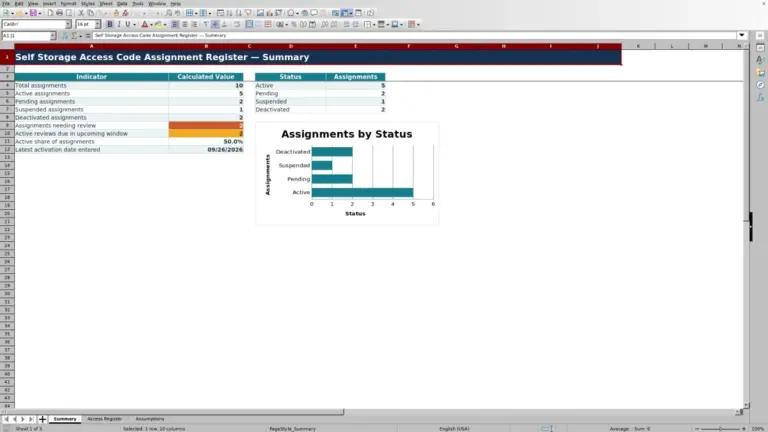The height and width of the screenshot is (432, 768).
Task: Open the AutoSum Select Function dropdown arrow
Action: pos(80,36)
